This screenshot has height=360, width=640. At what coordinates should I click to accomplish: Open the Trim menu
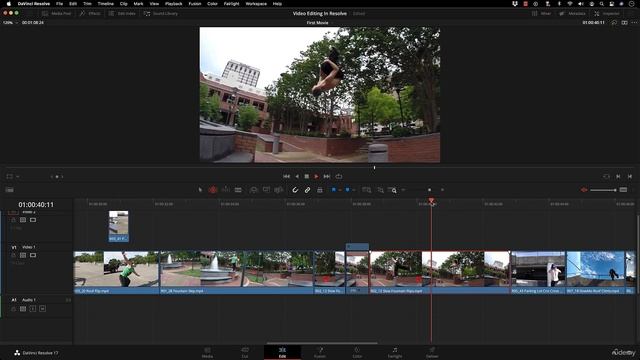[87, 4]
